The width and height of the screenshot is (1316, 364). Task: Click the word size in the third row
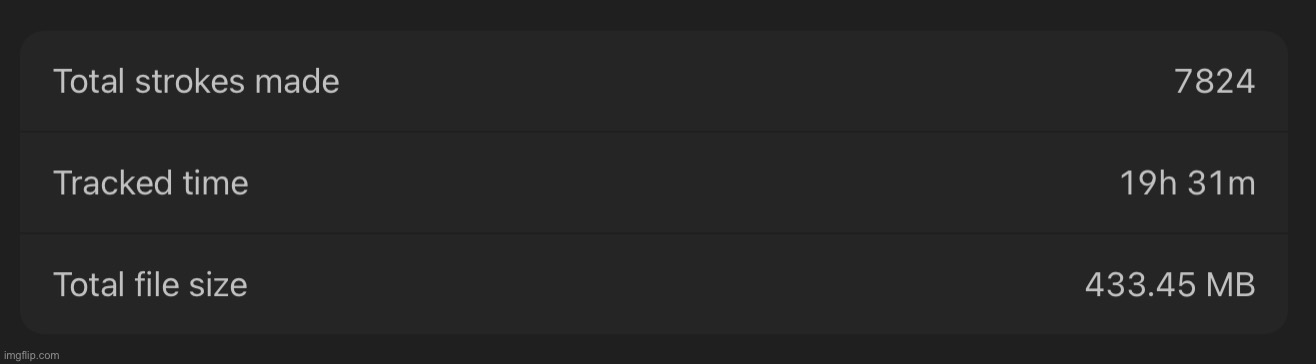[219, 285]
